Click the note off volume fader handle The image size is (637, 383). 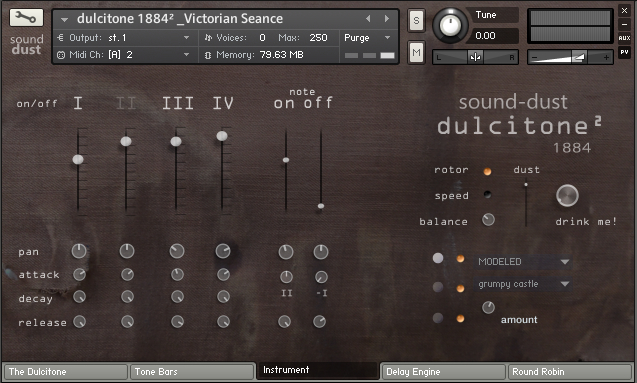[321, 206]
